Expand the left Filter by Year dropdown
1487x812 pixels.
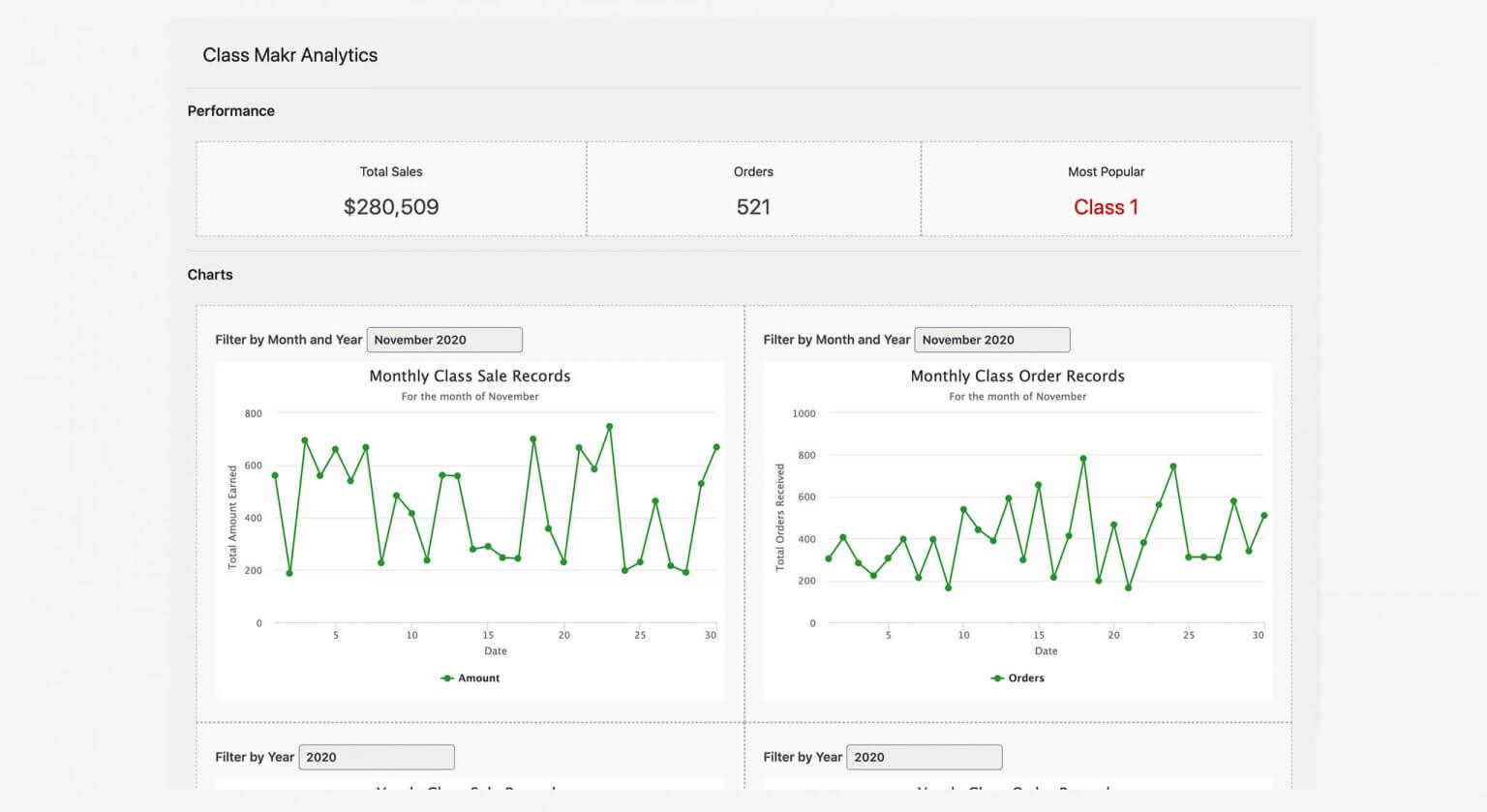click(x=377, y=757)
